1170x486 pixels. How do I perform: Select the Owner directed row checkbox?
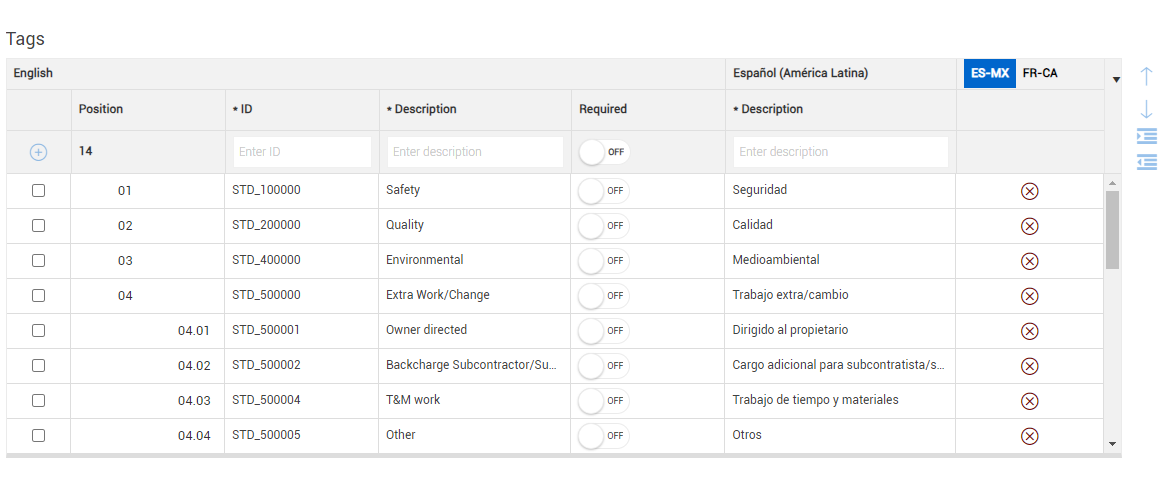[x=39, y=330]
